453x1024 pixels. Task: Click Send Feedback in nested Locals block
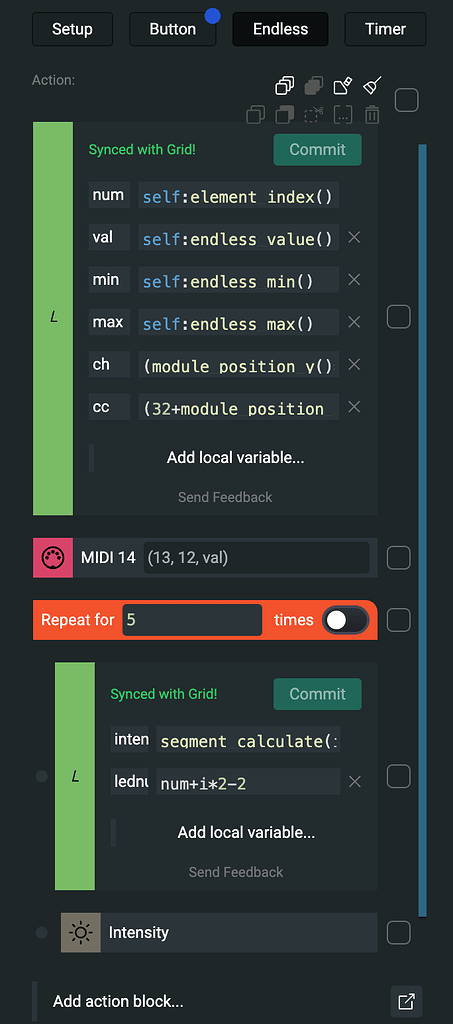[x=236, y=872]
